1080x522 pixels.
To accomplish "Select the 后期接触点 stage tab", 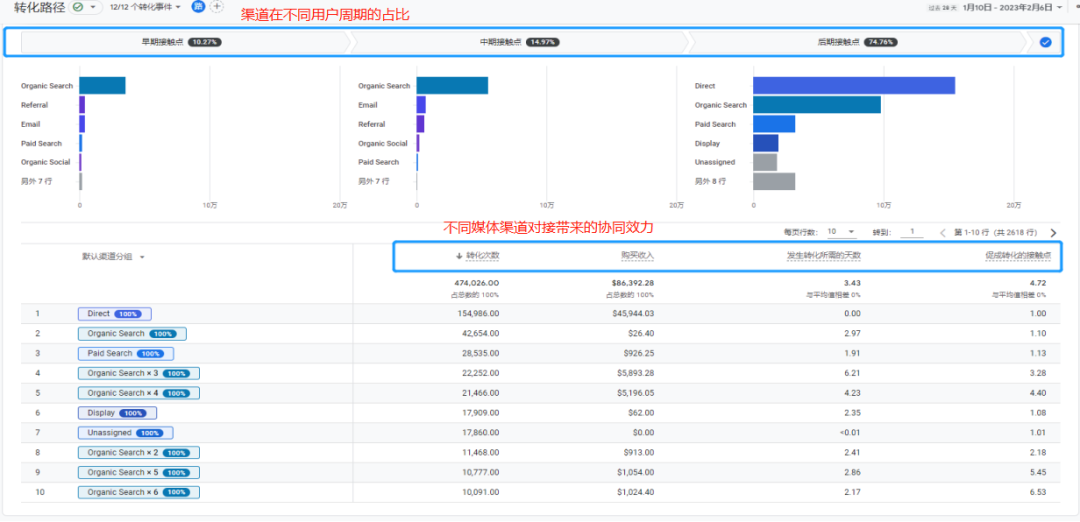I will [x=858, y=42].
